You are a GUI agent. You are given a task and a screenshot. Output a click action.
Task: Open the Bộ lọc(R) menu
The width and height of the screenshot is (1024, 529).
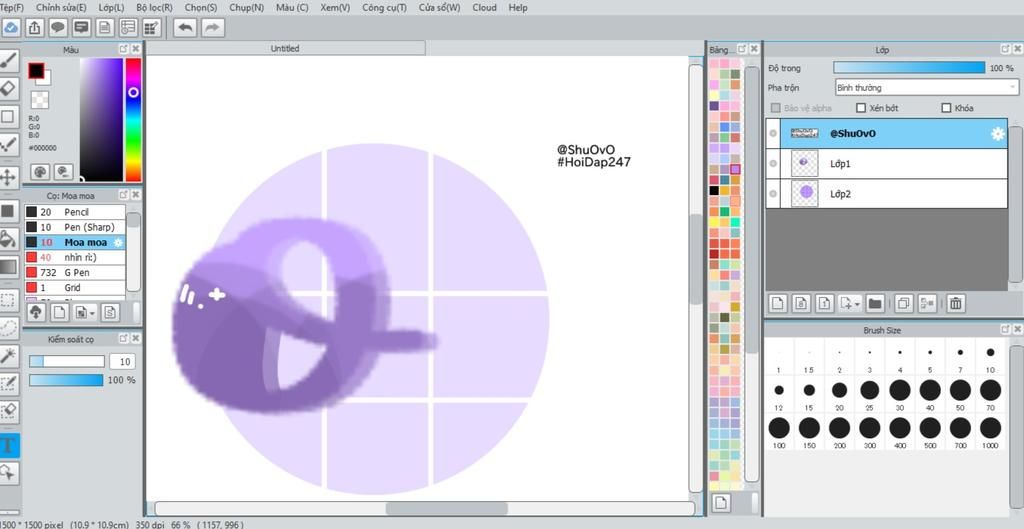click(155, 8)
